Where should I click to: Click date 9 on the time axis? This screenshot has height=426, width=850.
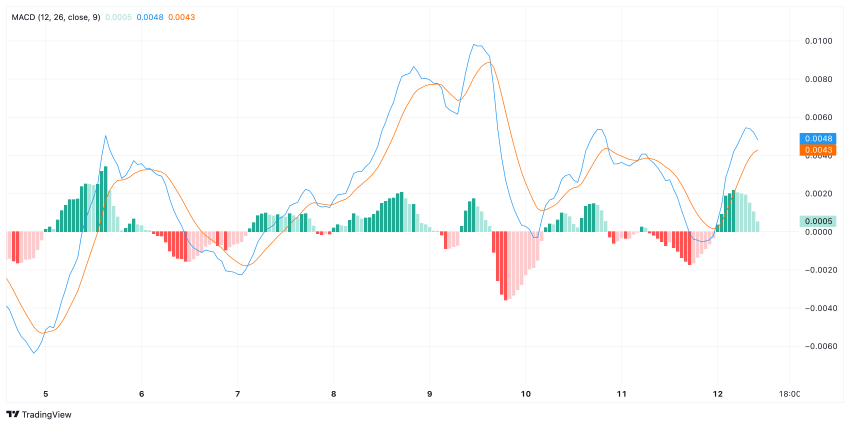(x=429, y=395)
